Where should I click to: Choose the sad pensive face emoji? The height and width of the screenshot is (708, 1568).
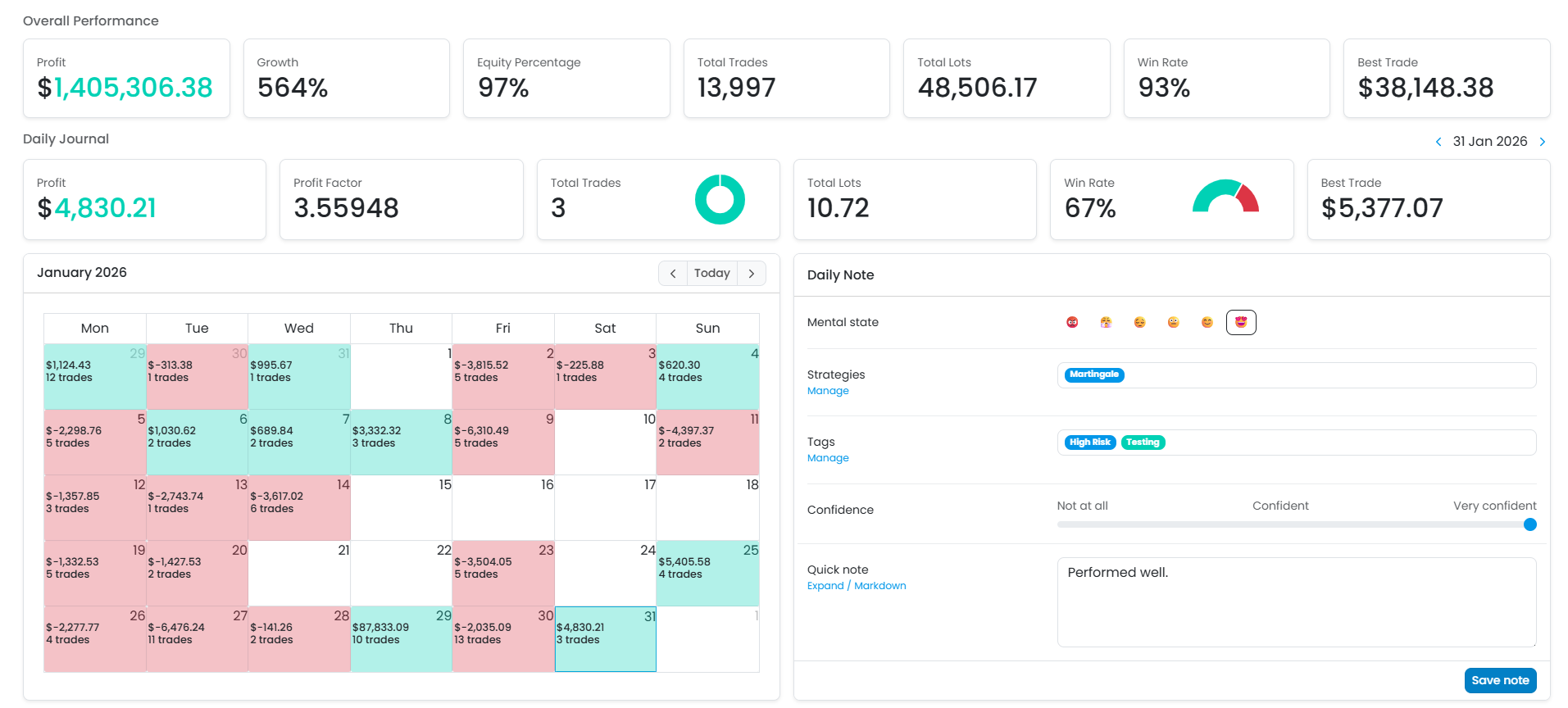tap(1139, 322)
